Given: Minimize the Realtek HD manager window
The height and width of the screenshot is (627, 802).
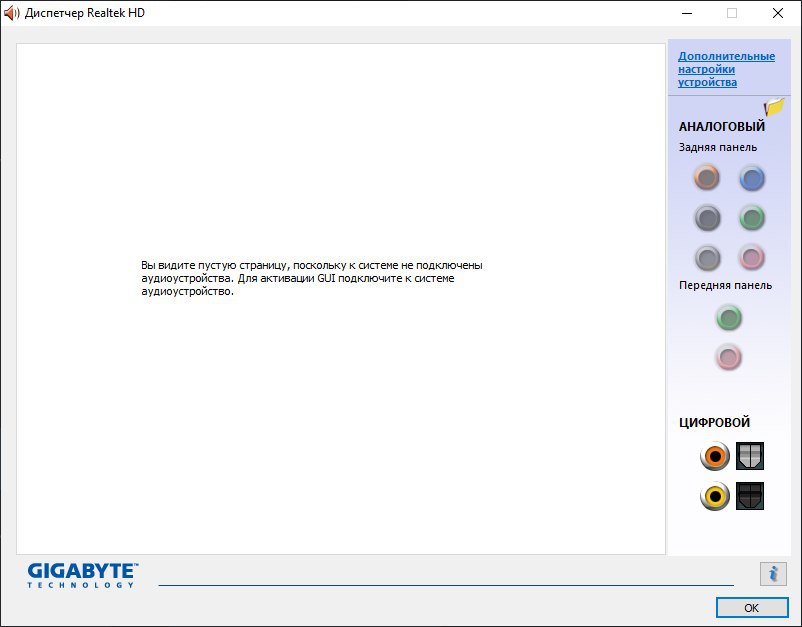Looking at the screenshot, I should coord(687,13).
